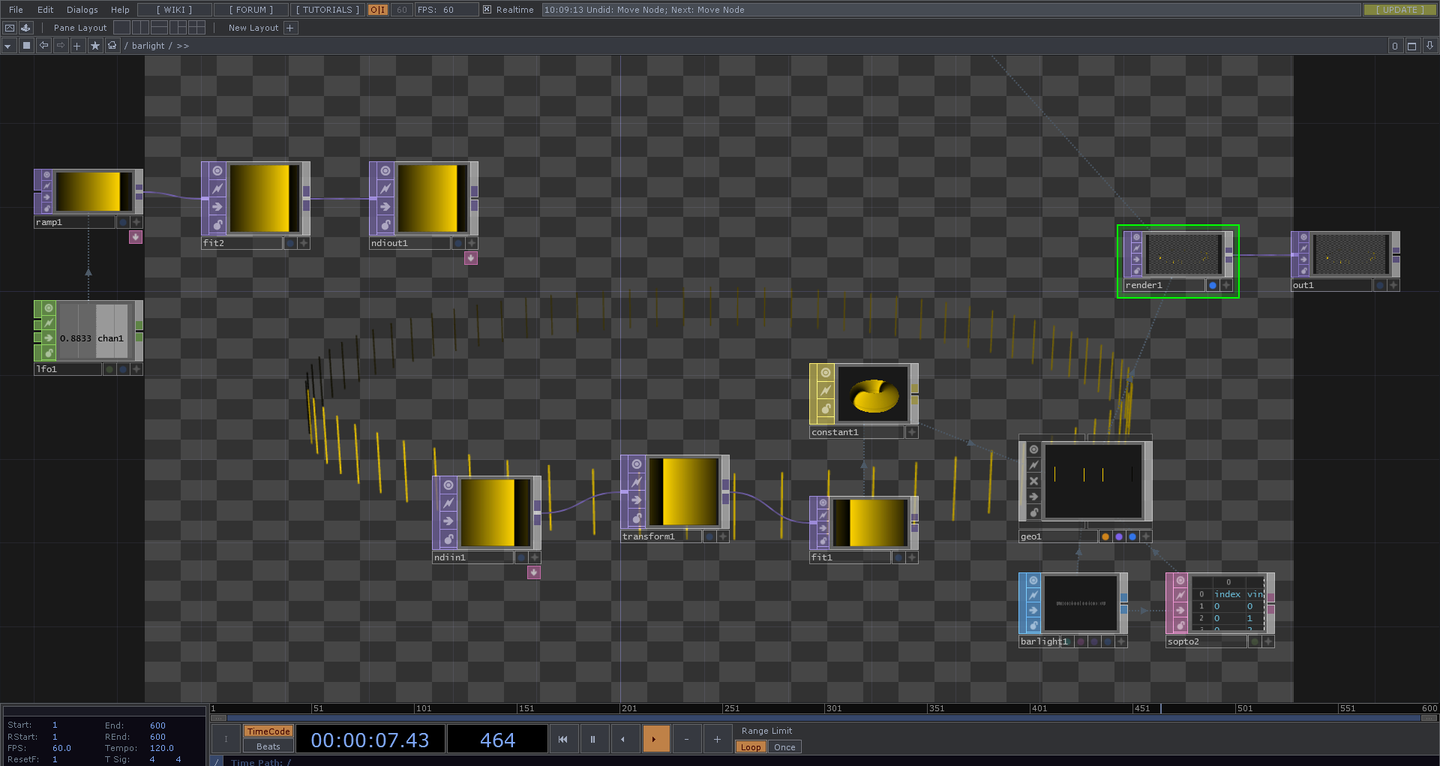The height and width of the screenshot is (766, 1440).
Task: Add a new layout with plus button
Action: pos(290,28)
